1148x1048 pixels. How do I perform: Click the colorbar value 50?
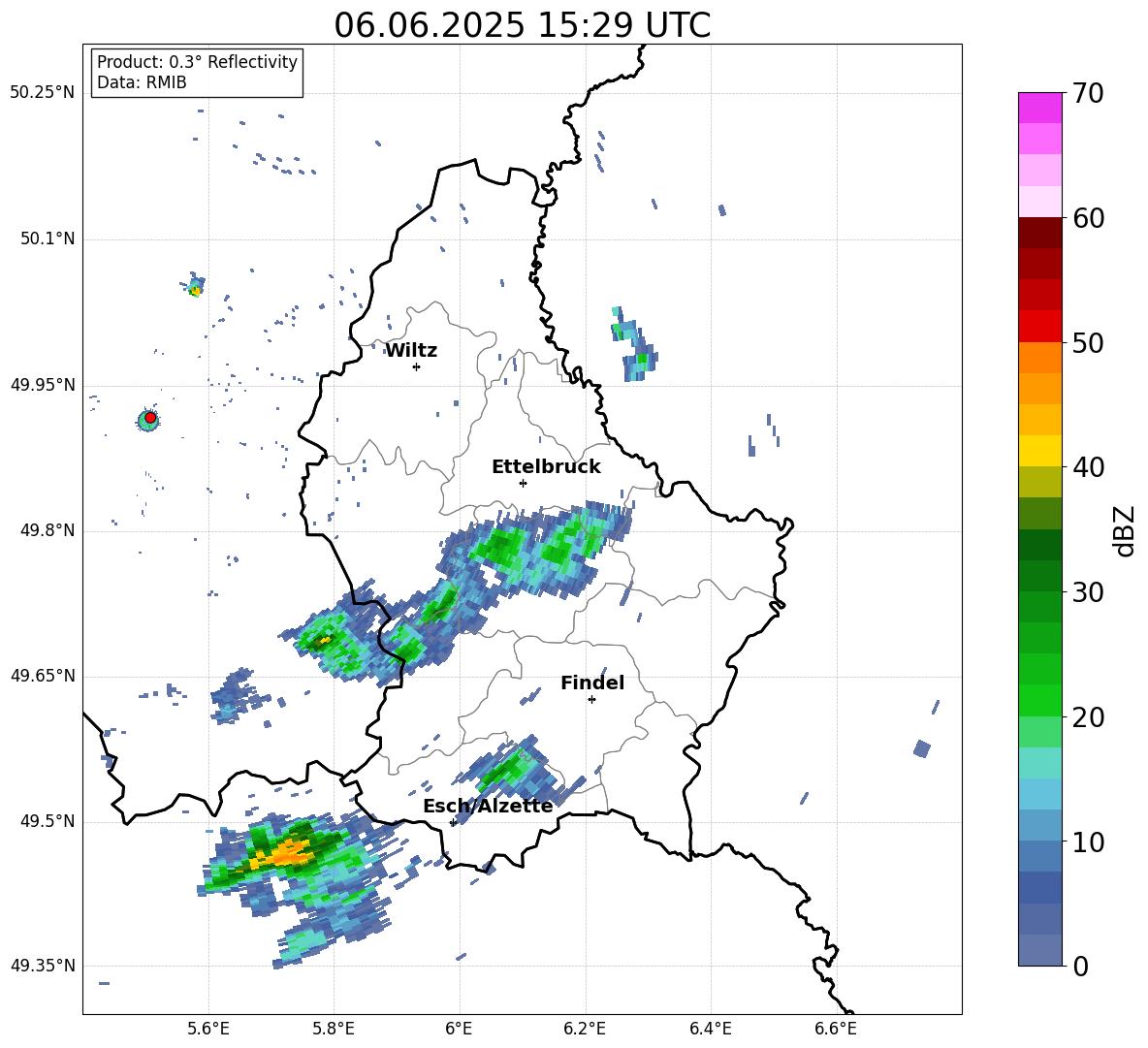pos(1087,342)
